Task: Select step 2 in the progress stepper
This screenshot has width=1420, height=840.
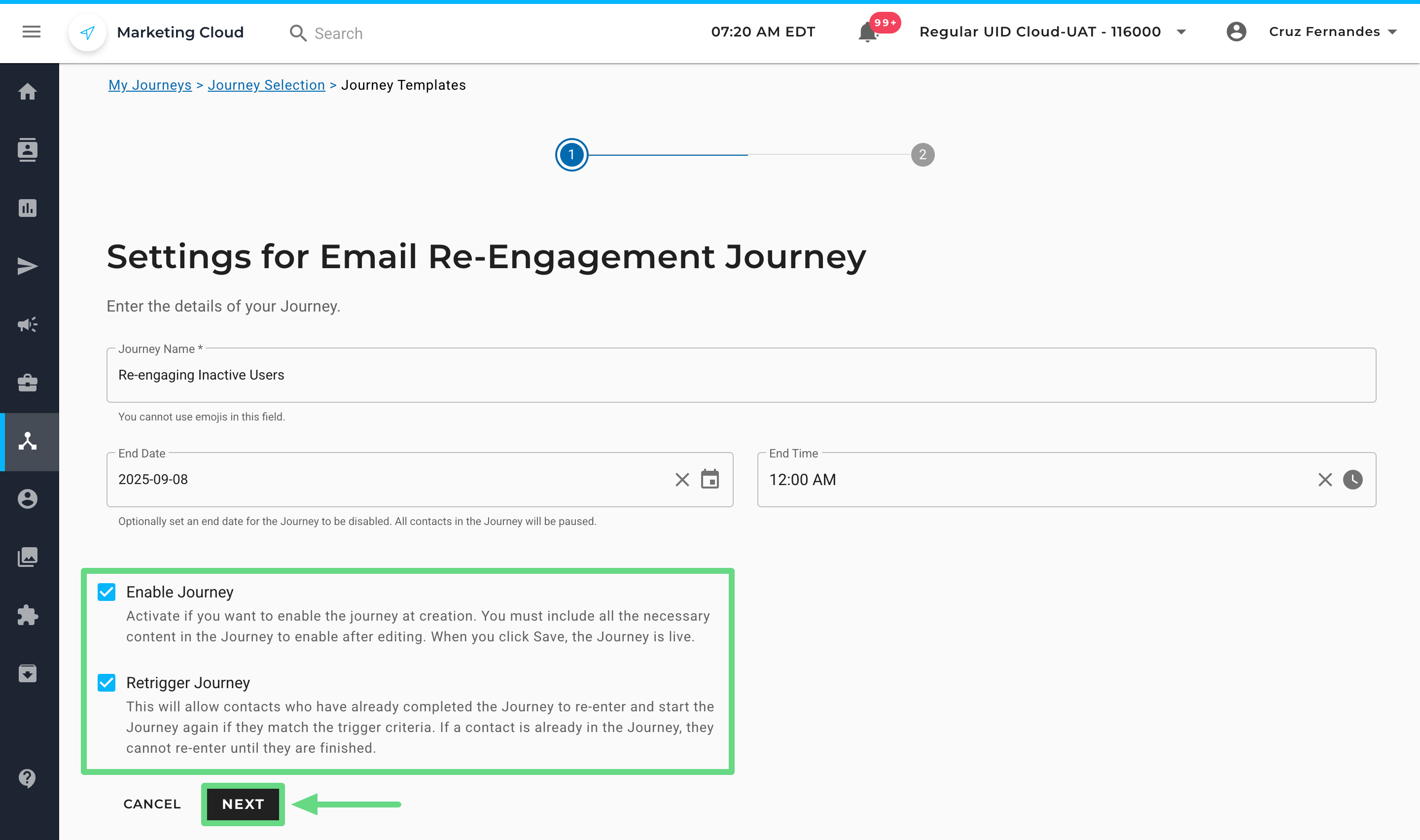Action: coord(923,154)
